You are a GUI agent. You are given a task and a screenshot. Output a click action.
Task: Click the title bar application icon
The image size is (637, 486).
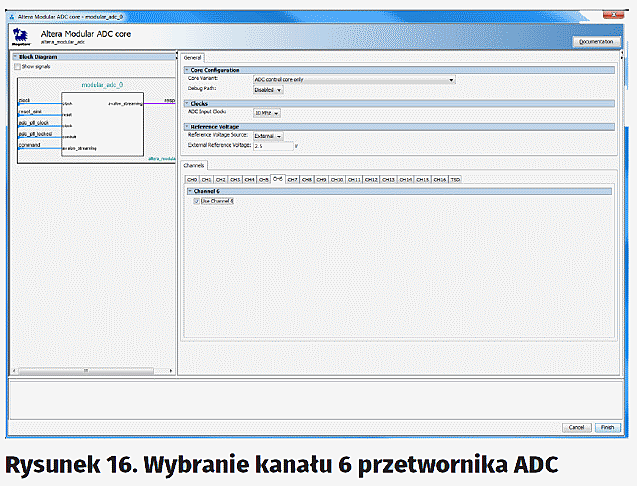click(12, 18)
